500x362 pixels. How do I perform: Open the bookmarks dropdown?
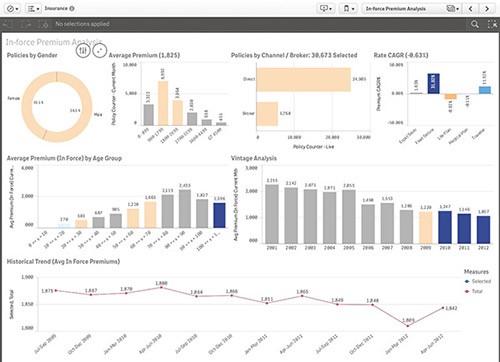(x=348, y=9)
